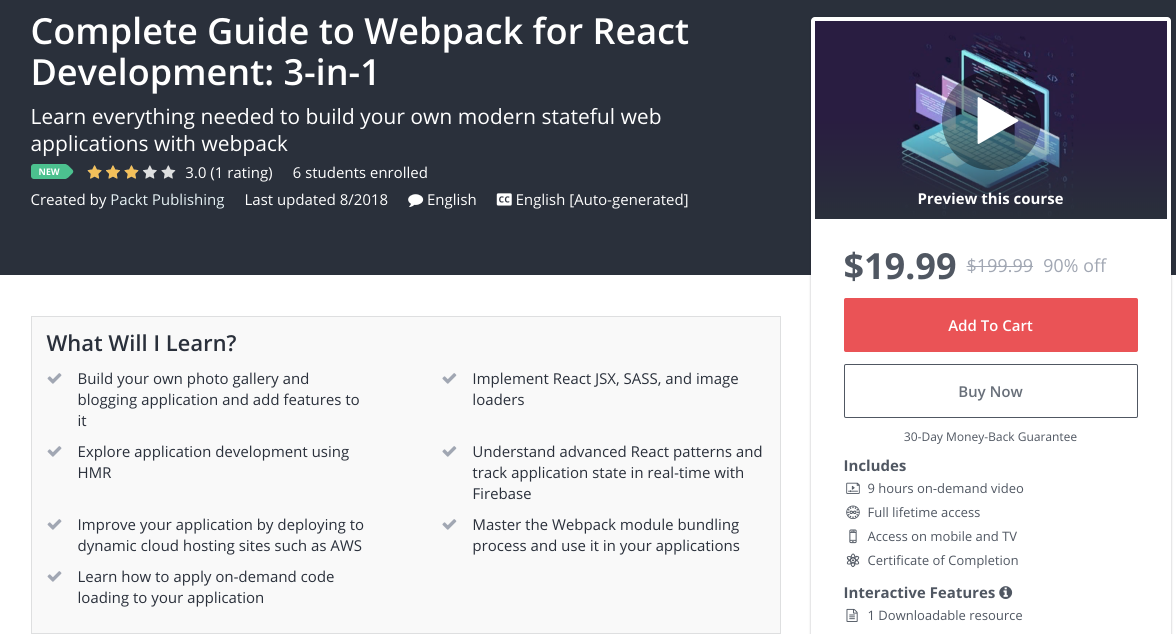Click the checkmark beside Implement React JSX
The height and width of the screenshot is (634, 1176).
[x=450, y=379]
